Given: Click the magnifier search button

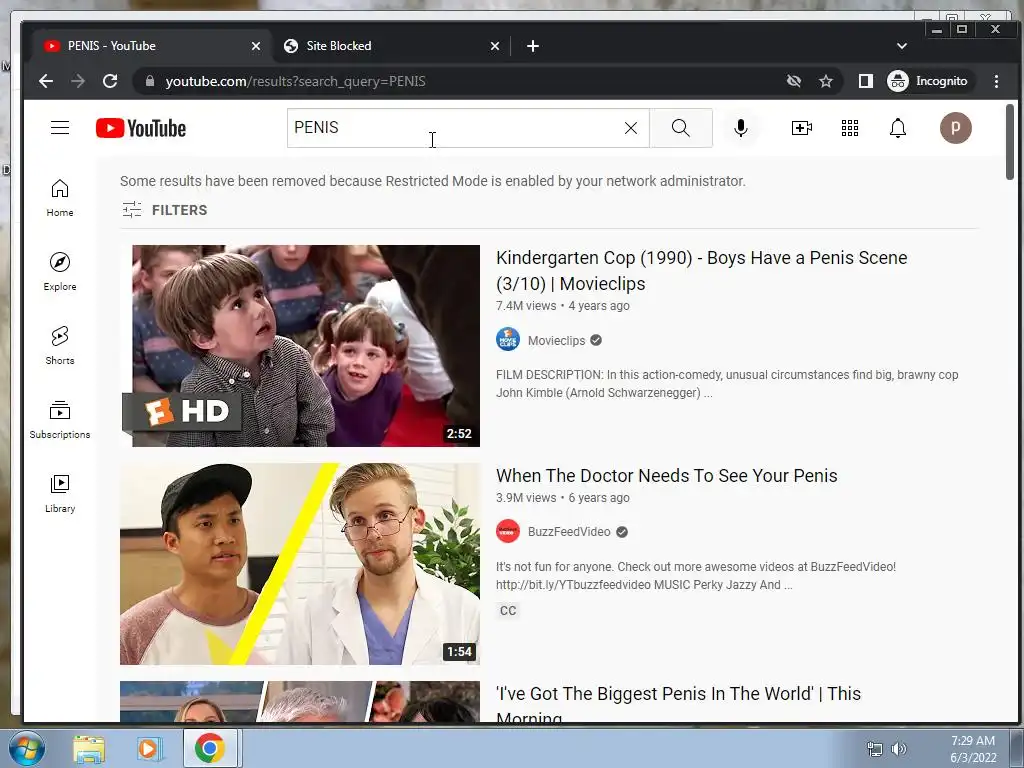Looking at the screenshot, I should [680, 128].
